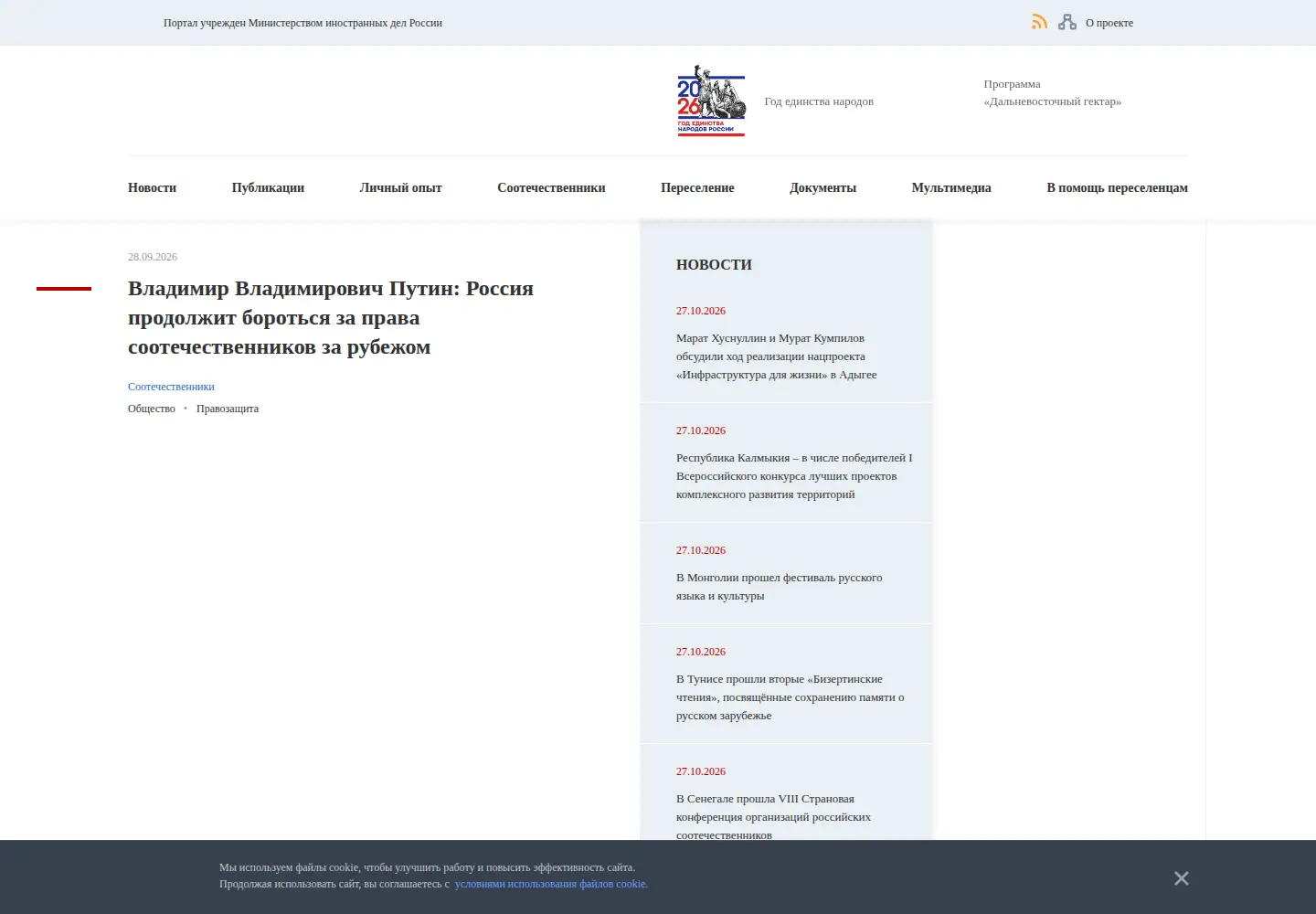Read the Хуснуллин and Кумпилов news item
The height and width of the screenshot is (914, 1316).
click(x=777, y=356)
